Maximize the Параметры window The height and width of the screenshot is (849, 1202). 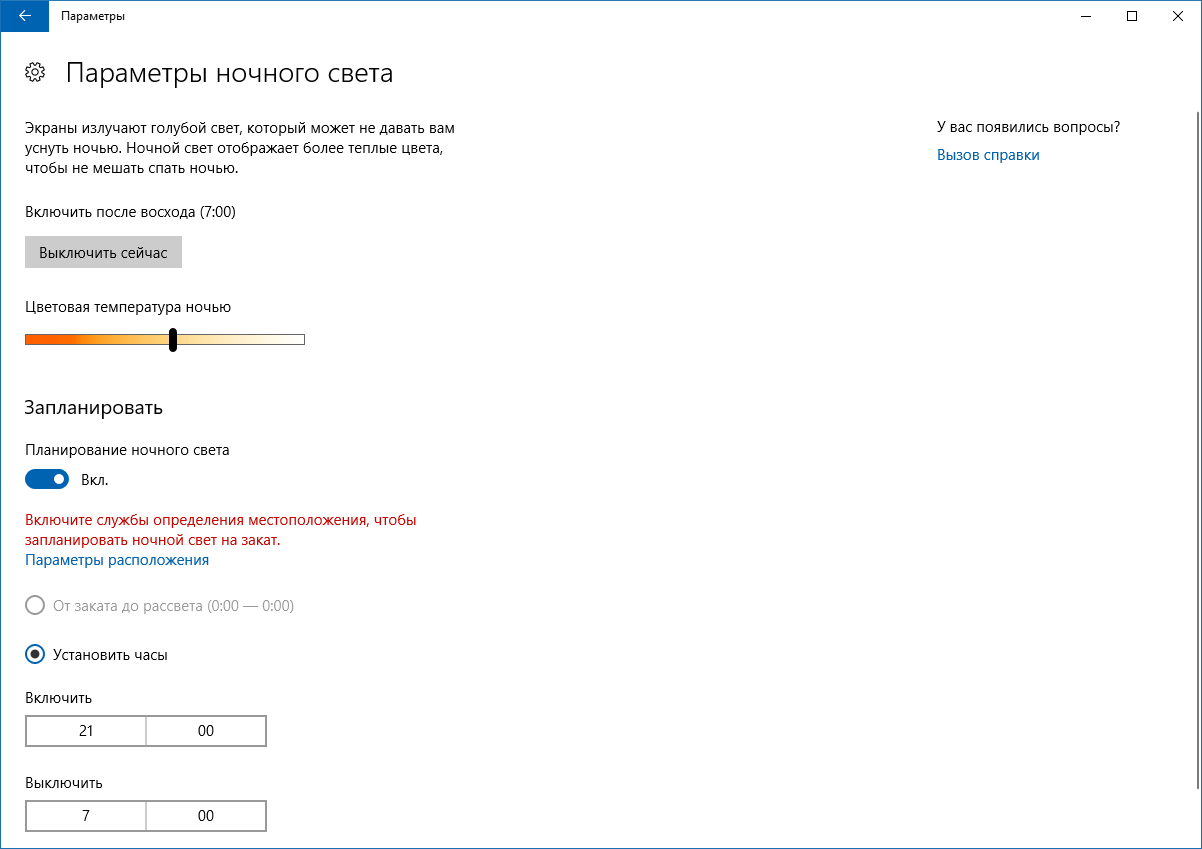(1132, 16)
